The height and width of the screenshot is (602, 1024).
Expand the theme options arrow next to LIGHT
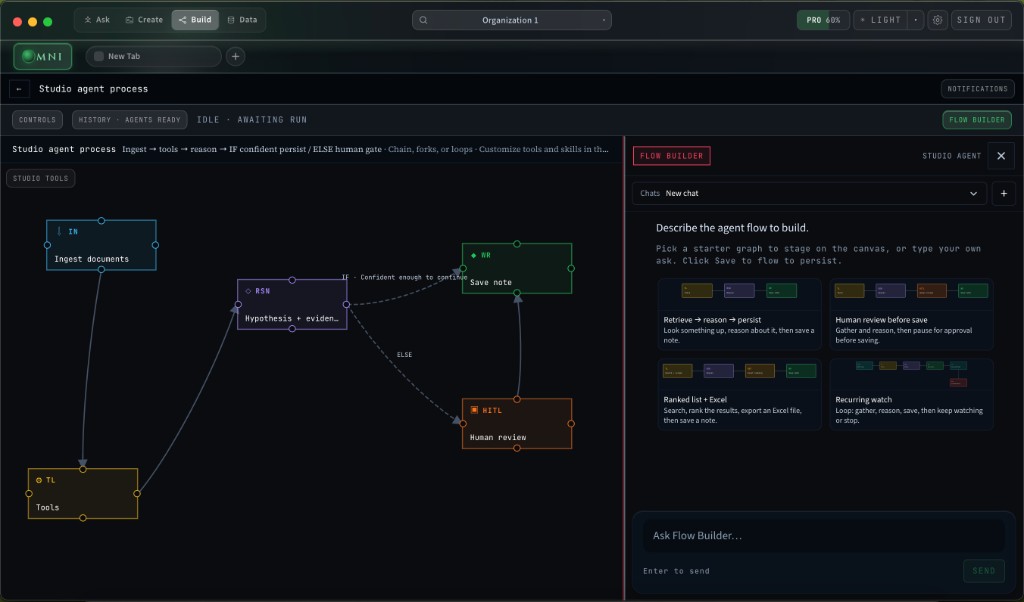click(916, 20)
